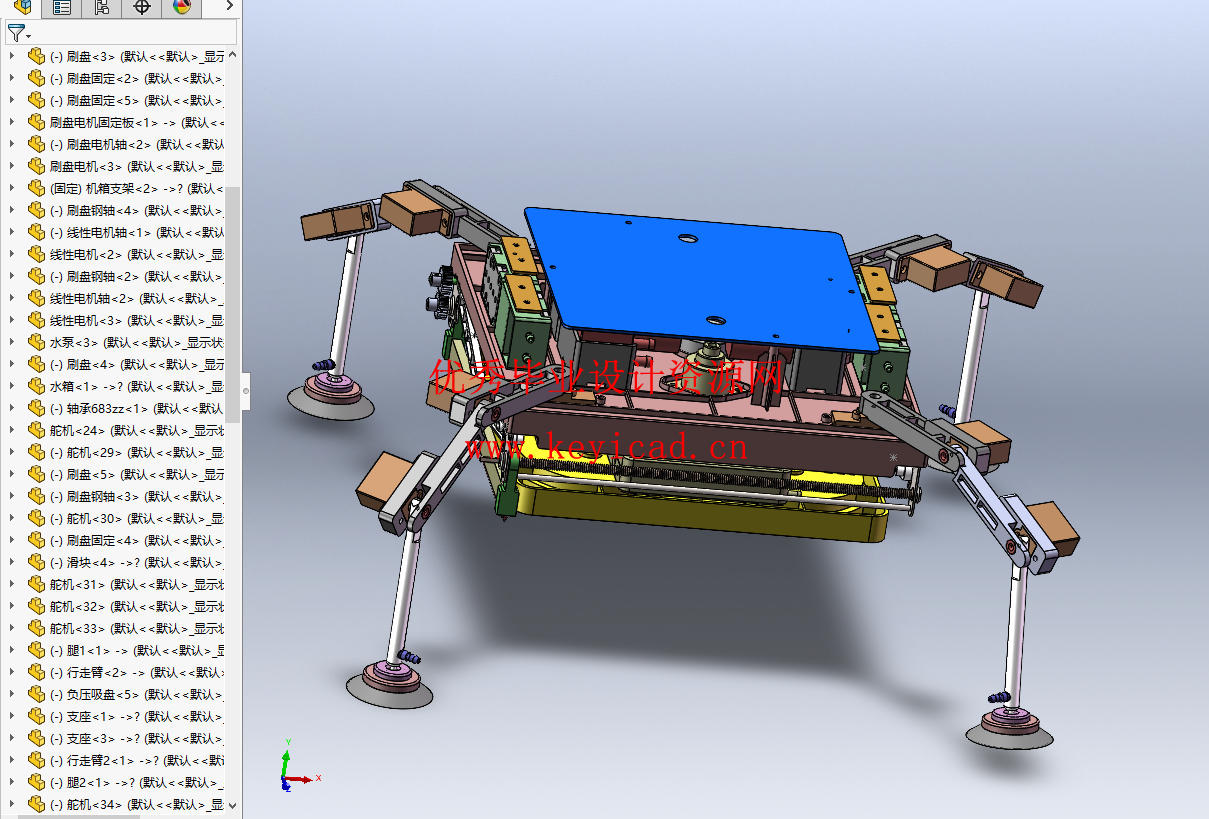Screen dimensions: 1209x819
Task: Open the FeatureManager design tree tab
Action: tap(22, 8)
